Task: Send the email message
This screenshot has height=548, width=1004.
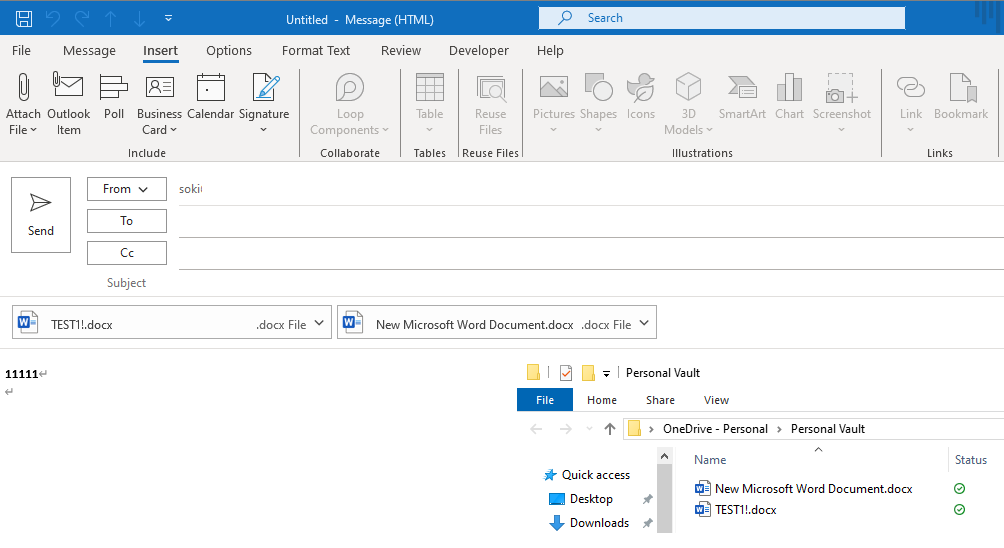Action: point(41,215)
